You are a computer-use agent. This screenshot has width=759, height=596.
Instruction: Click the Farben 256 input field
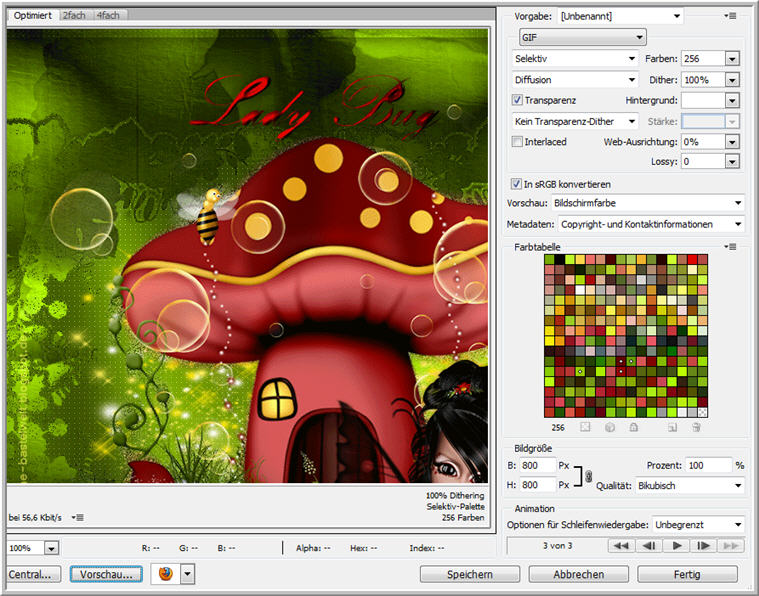[703, 59]
